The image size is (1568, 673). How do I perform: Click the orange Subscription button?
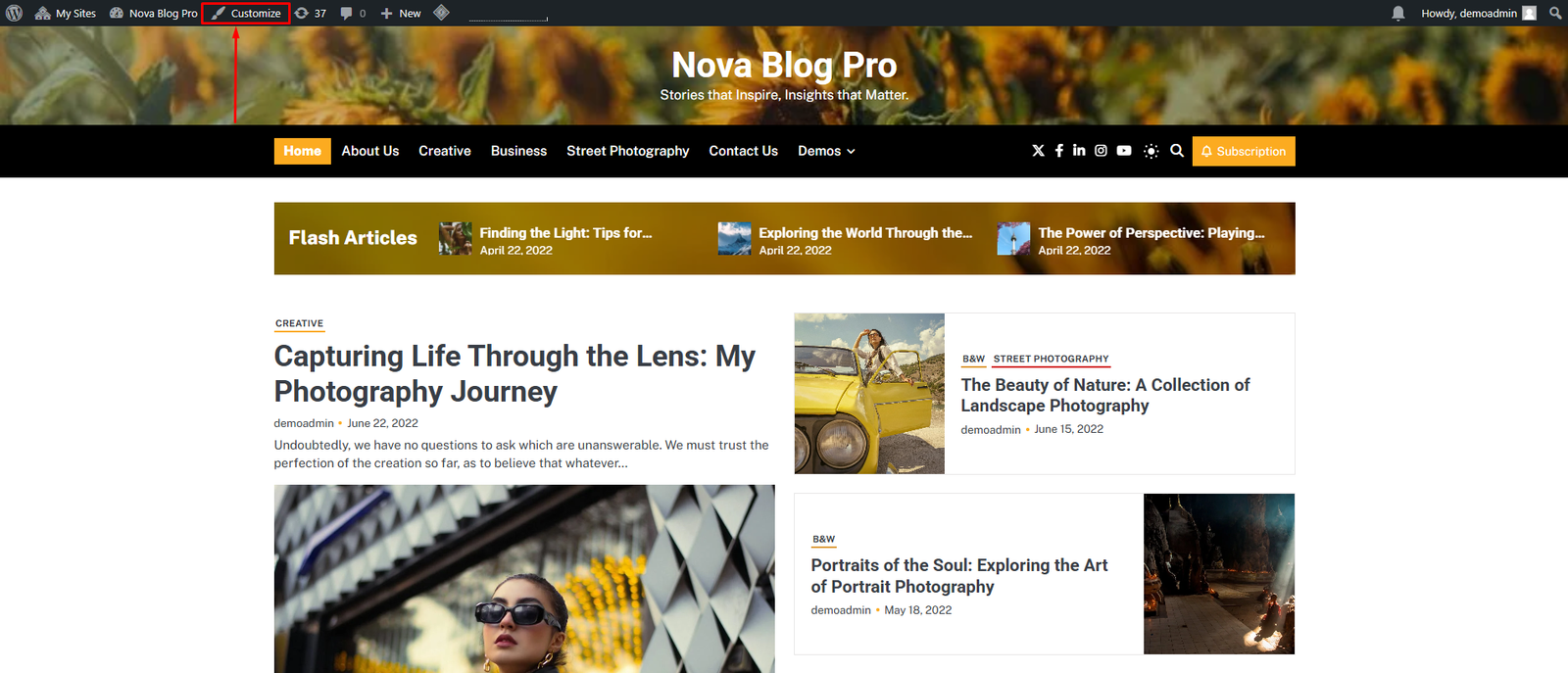point(1244,151)
